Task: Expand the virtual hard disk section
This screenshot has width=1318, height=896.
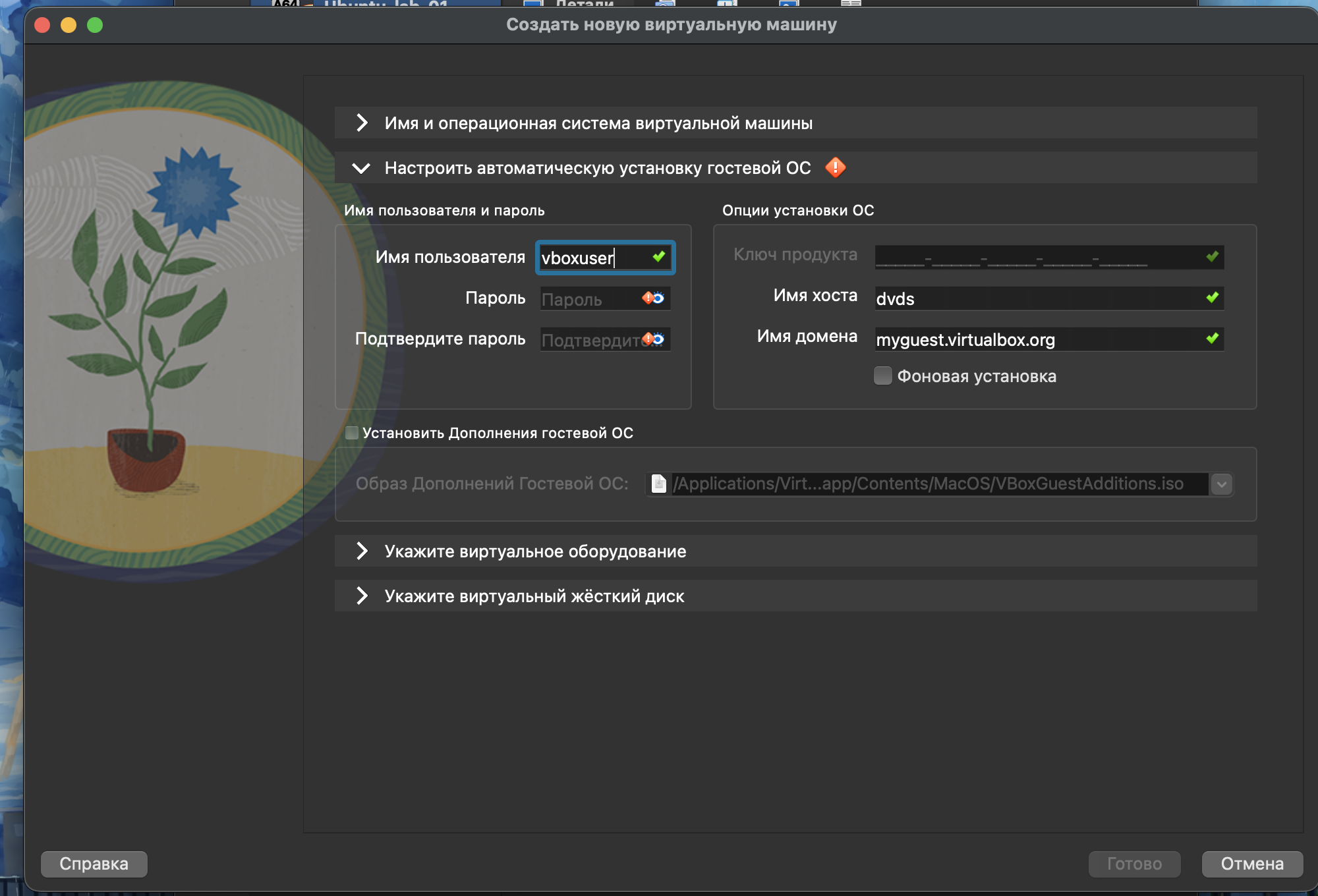Action: pyautogui.click(x=795, y=596)
